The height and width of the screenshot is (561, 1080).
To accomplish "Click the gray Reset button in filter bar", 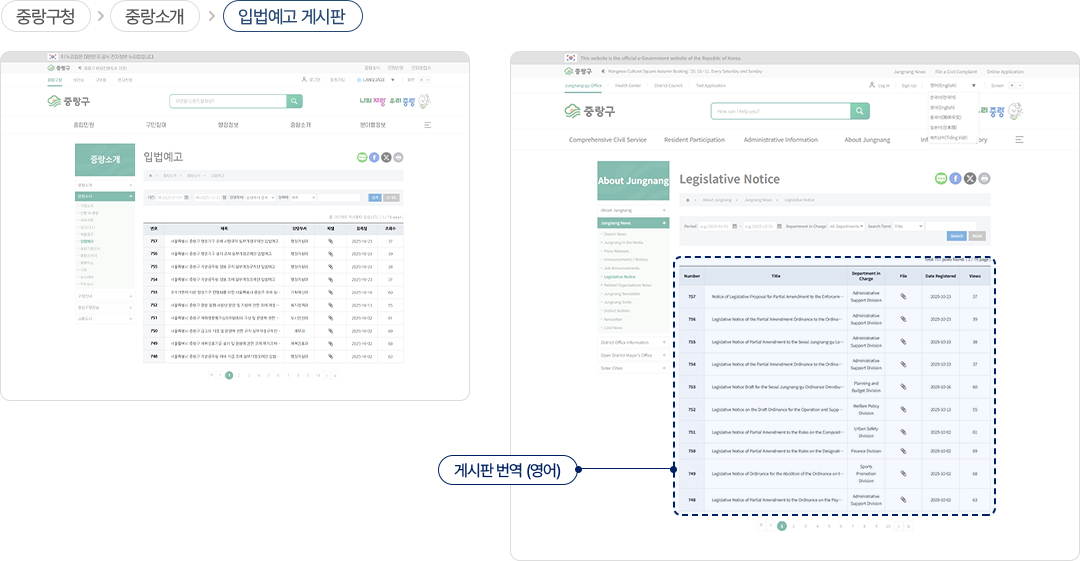I will pos(977,236).
